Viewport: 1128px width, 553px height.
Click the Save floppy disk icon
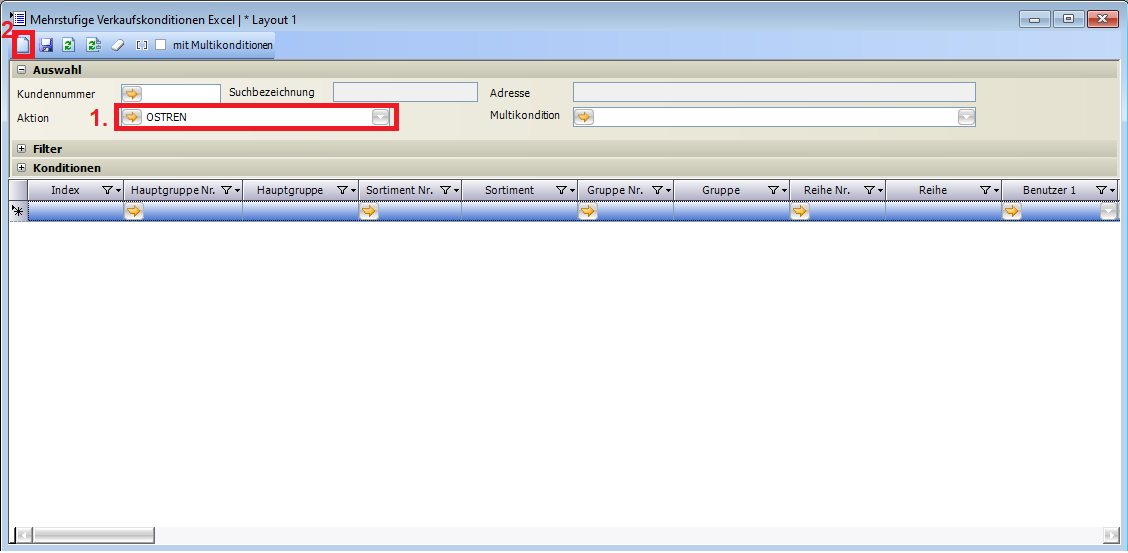pyautogui.click(x=46, y=45)
